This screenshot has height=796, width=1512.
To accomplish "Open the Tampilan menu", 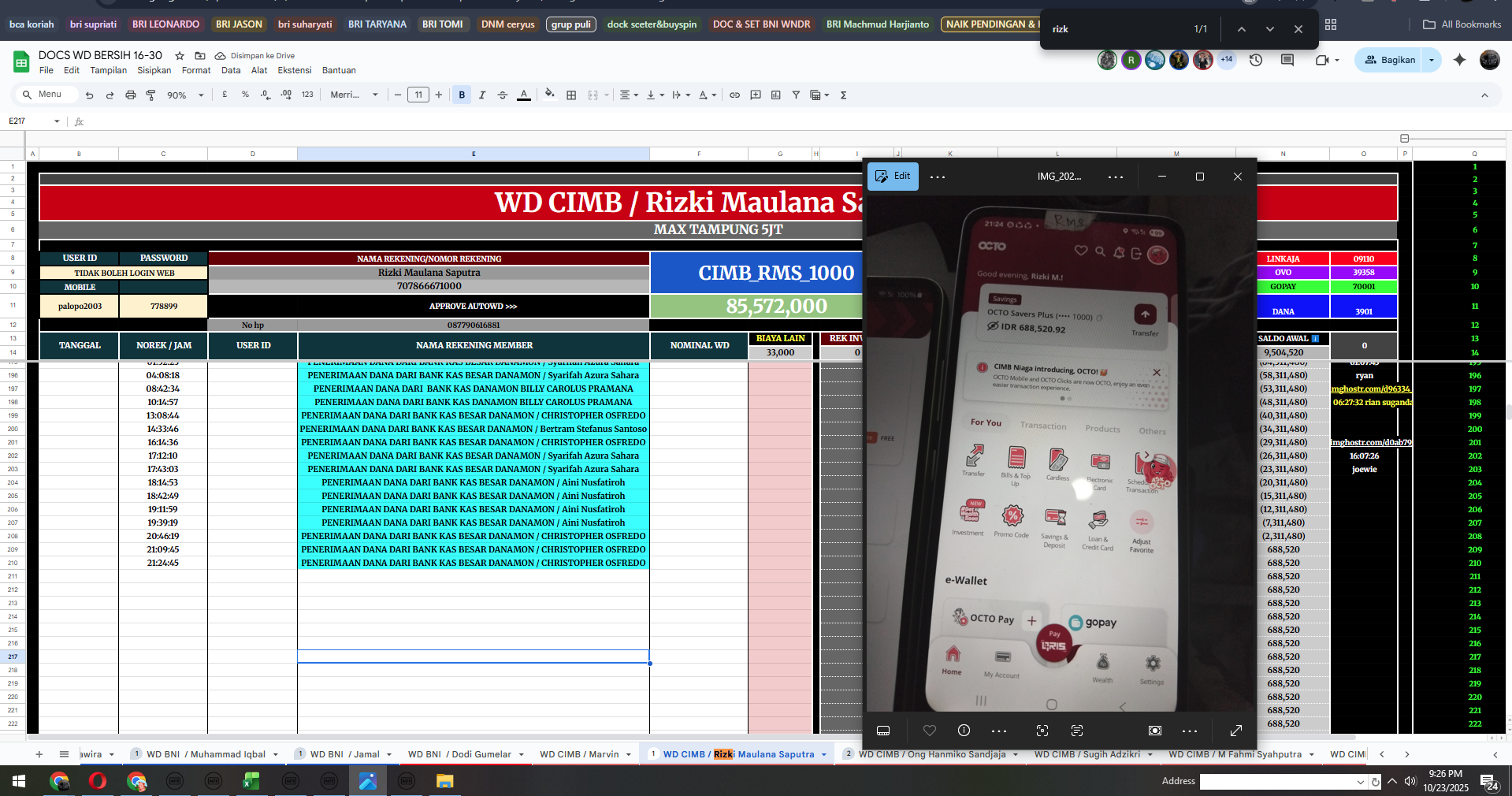I will (108, 70).
